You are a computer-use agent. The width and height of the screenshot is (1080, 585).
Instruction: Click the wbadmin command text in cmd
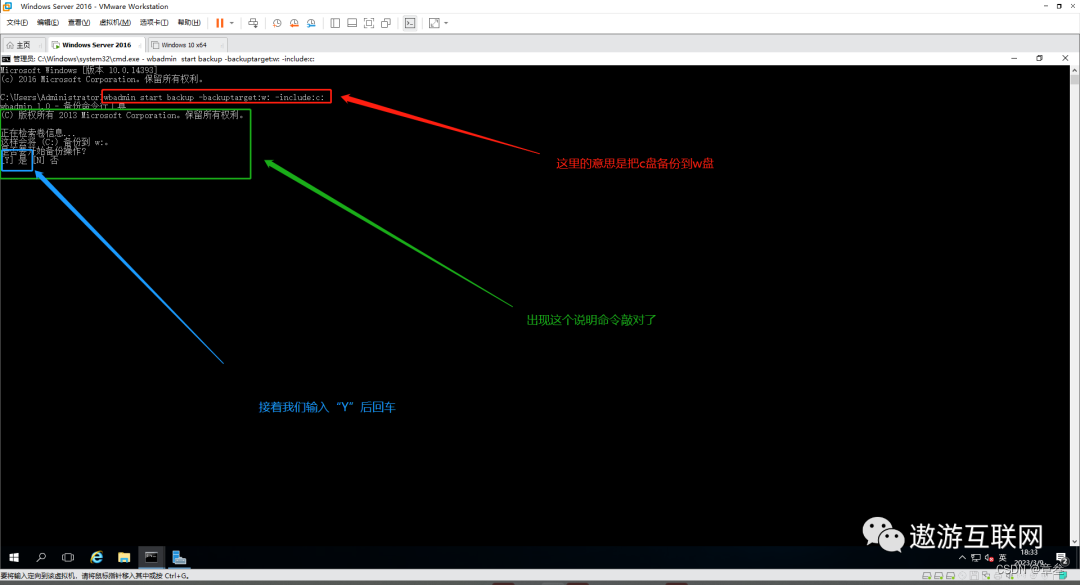(214, 97)
